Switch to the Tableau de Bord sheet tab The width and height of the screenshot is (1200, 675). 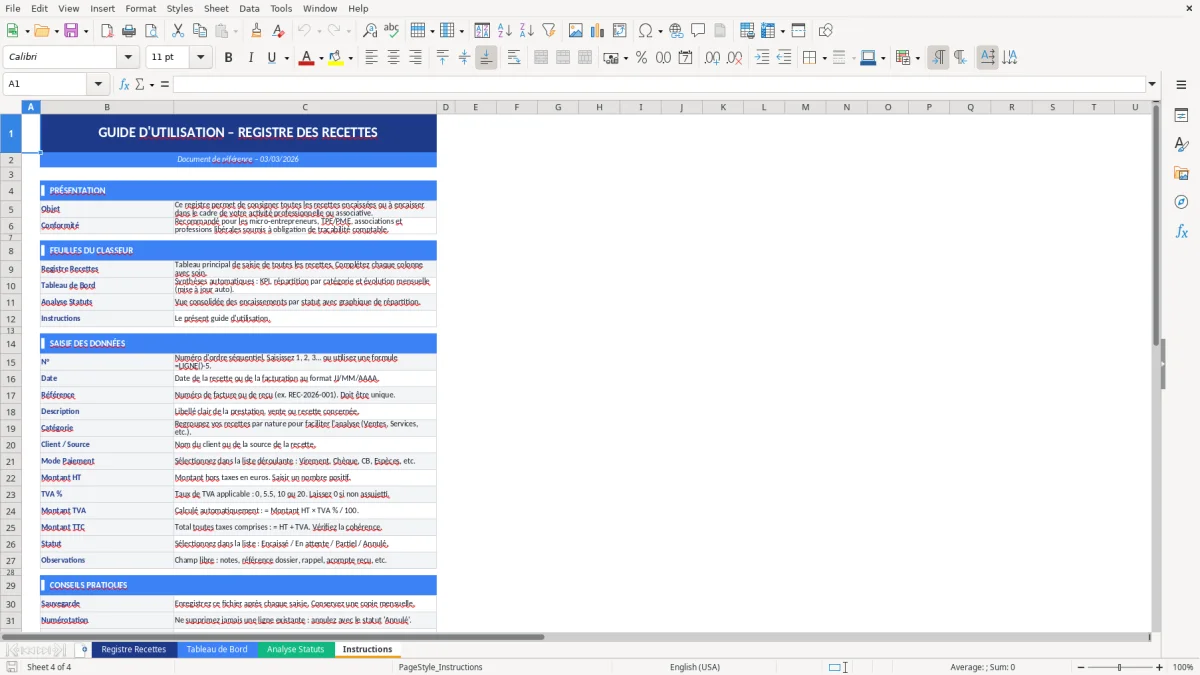(x=218, y=649)
